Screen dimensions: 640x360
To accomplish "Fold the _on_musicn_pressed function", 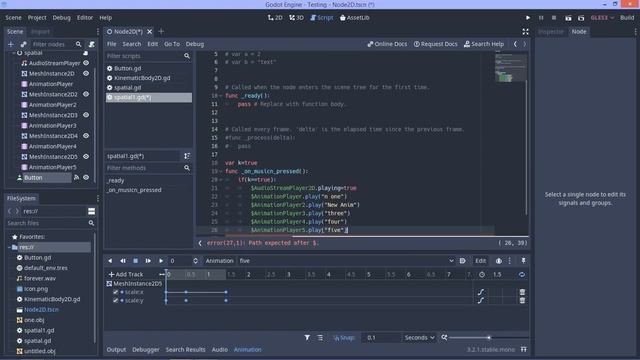I will [x=221, y=171].
